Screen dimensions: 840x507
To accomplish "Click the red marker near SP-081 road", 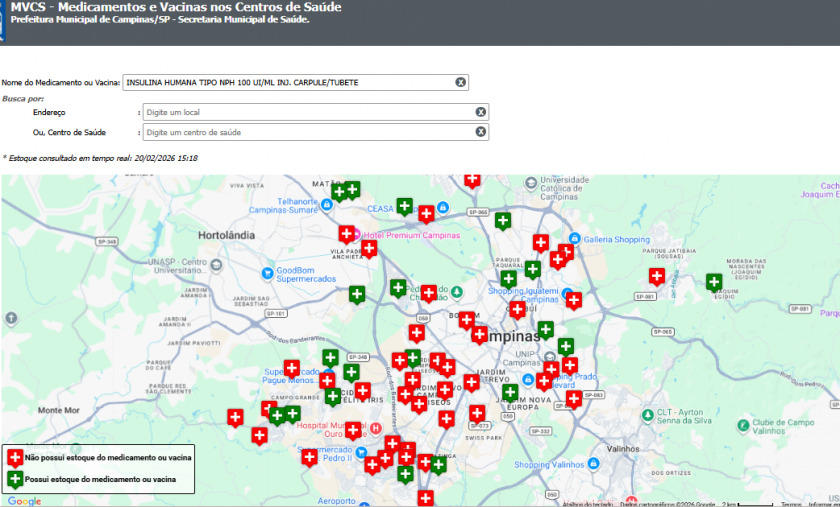I will pos(657,276).
